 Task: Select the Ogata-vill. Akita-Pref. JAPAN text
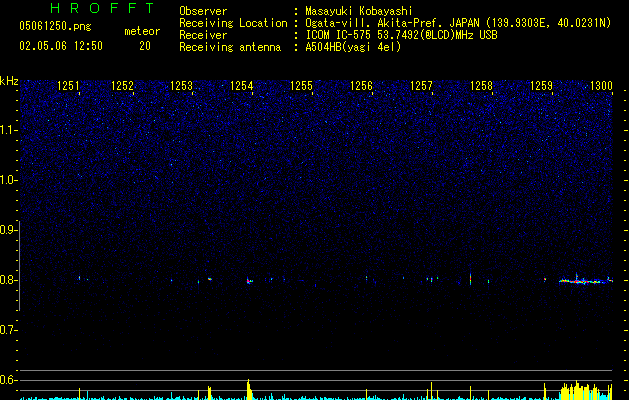click(x=392, y=23)
